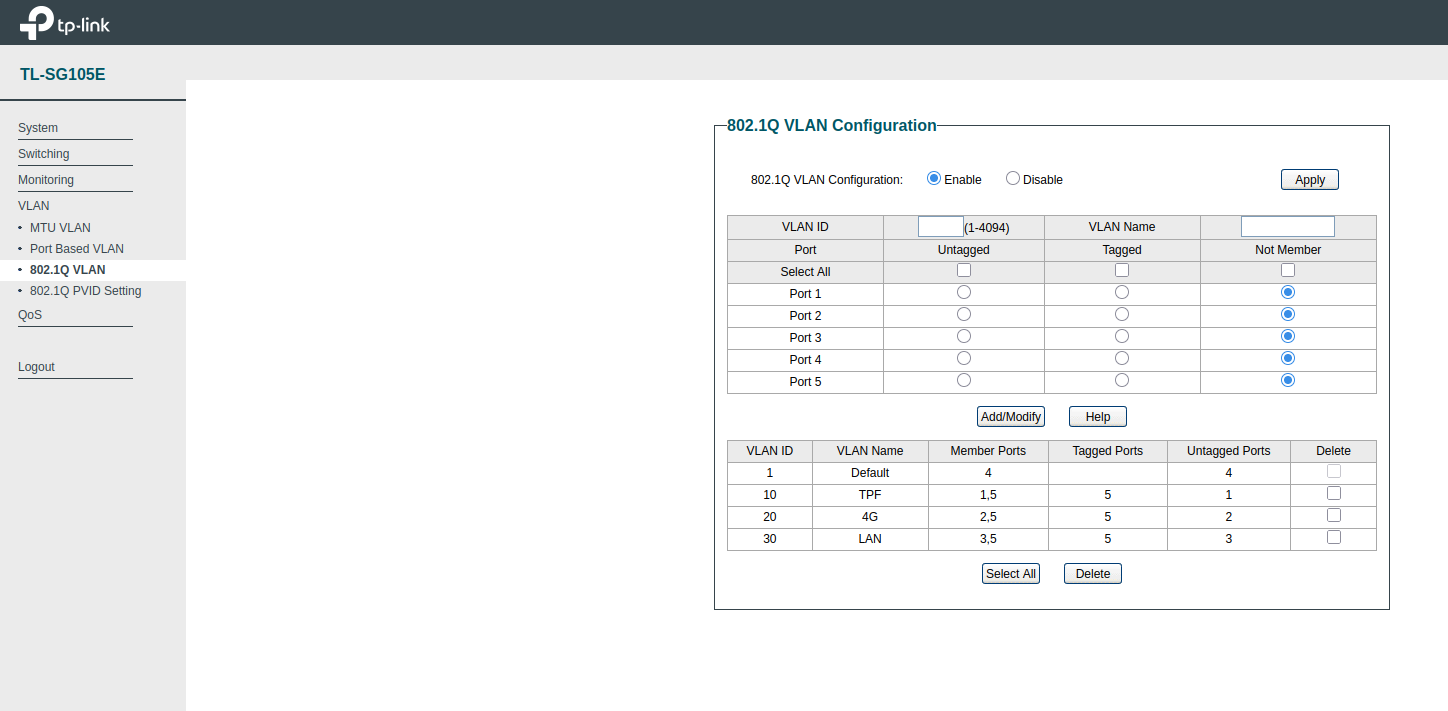
Task: Click the 'Member Ports' column header
Action: [988, 451]
